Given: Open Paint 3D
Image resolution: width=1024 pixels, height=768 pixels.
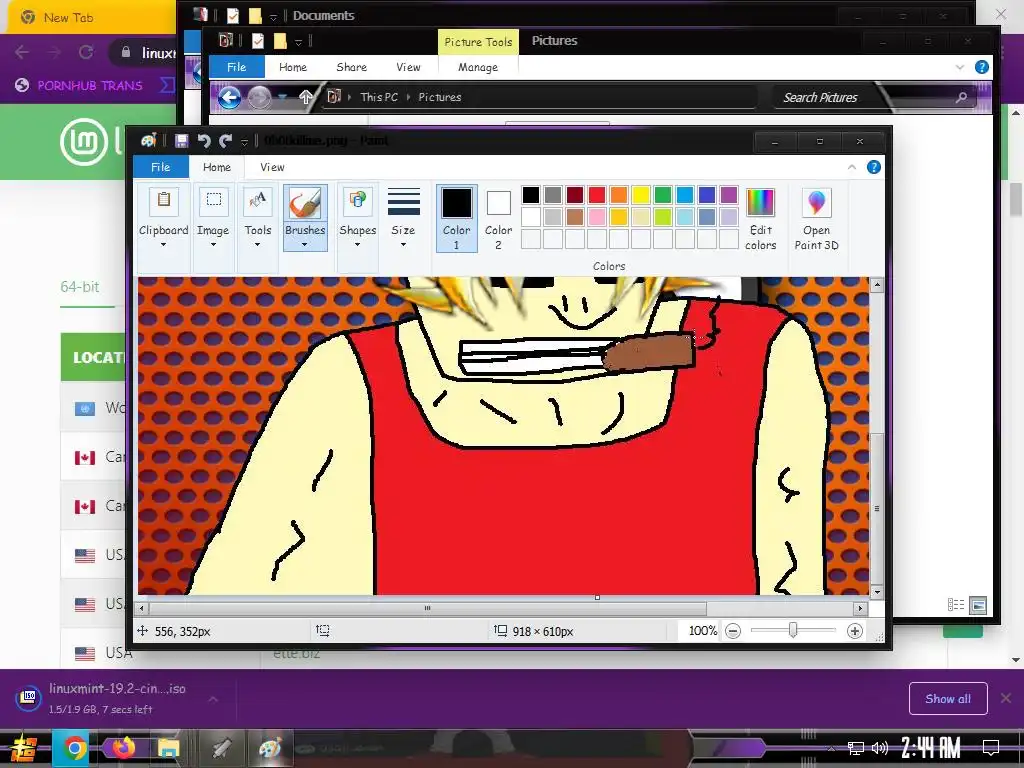Looking at the screenshot, I should pos(816,218).
